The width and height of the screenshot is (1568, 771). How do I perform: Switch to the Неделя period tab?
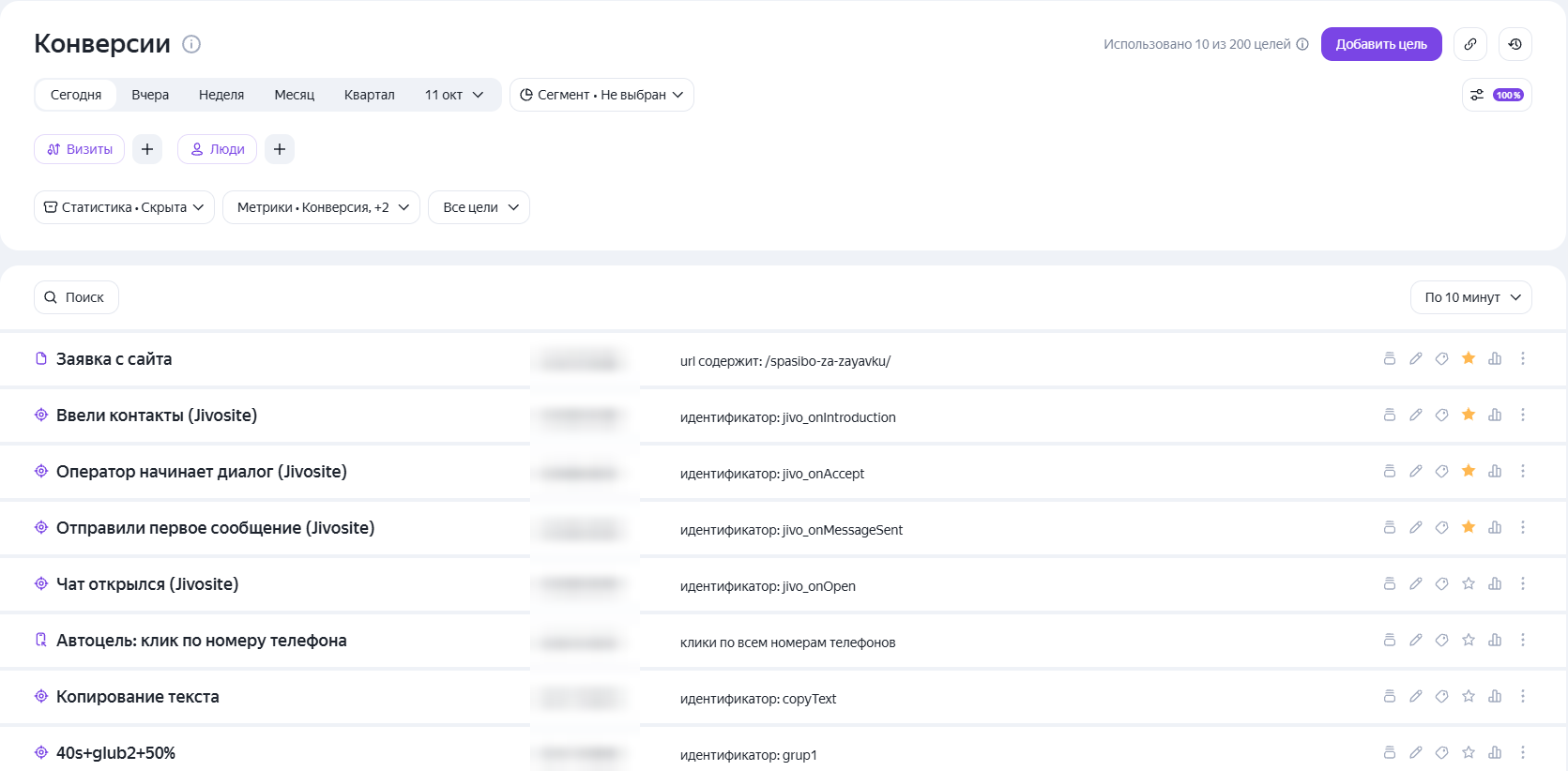pyautogui.click(x=222, y=95)
